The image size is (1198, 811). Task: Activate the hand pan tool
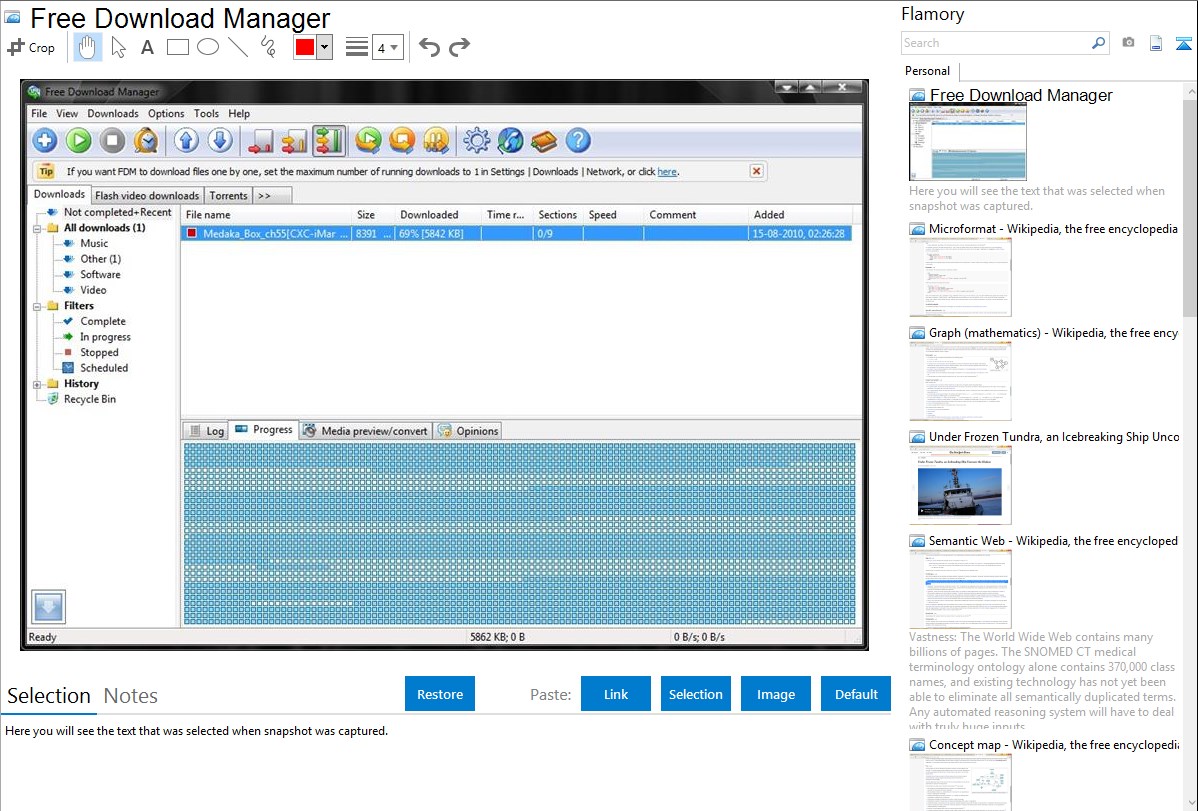87,47
